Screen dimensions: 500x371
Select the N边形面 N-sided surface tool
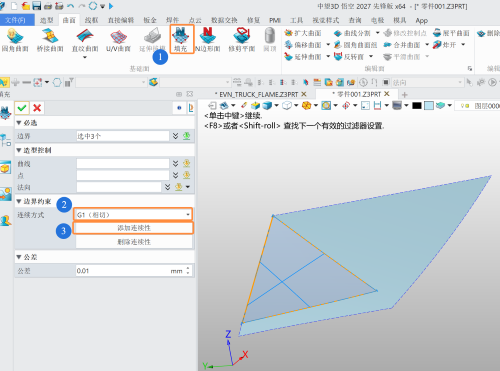pyautogui.click(x=208, y=40)
